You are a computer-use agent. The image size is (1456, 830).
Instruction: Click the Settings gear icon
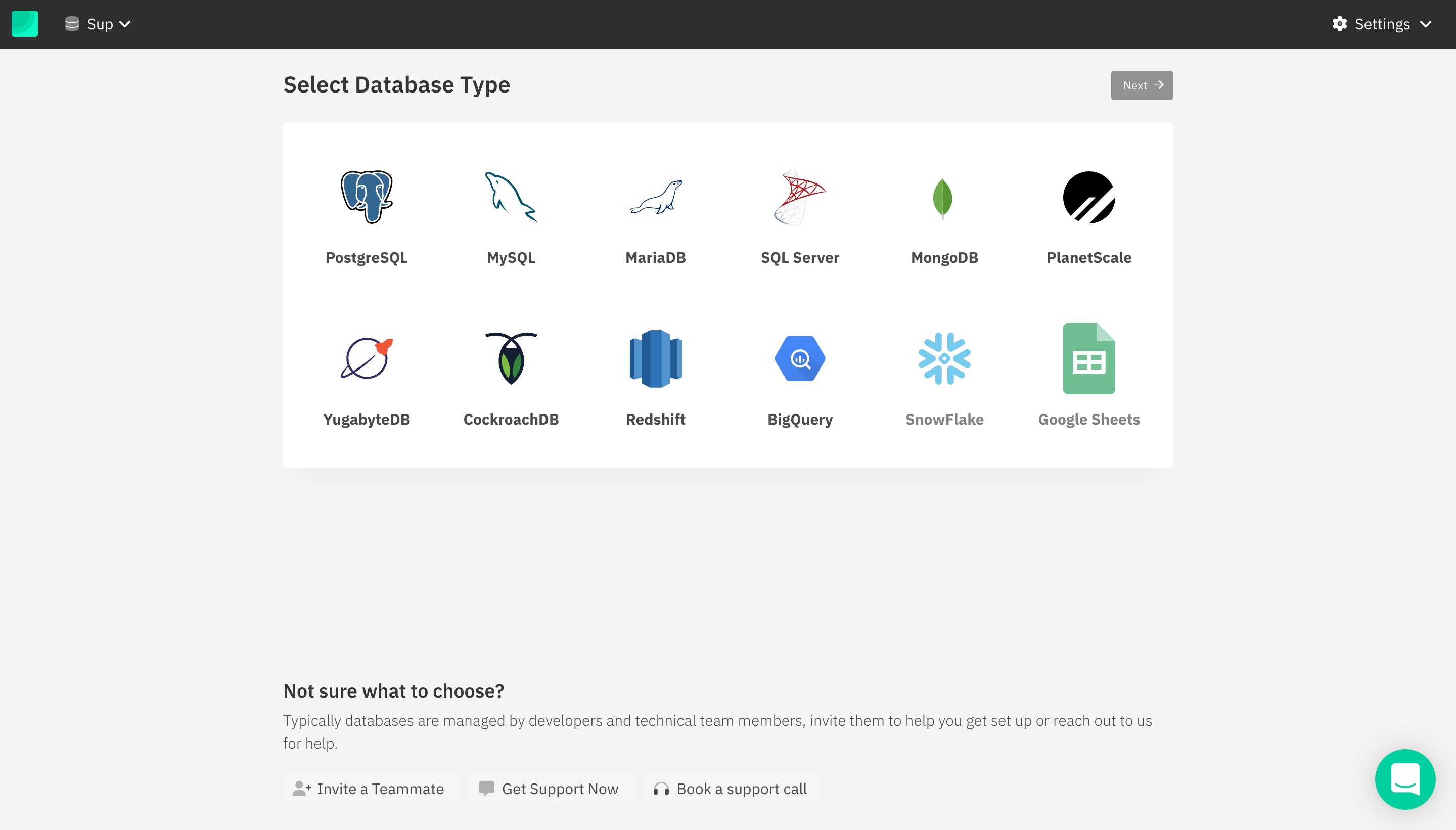(x=1339, y=24)
